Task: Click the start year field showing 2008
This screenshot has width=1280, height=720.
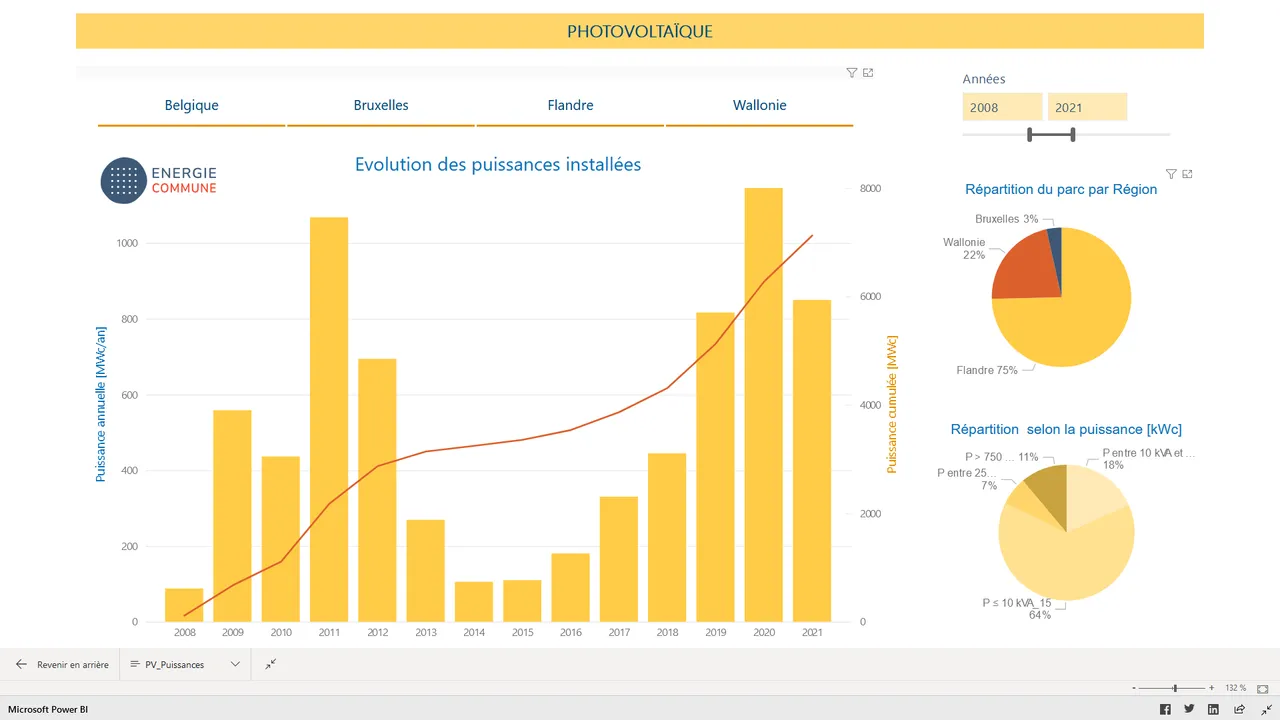Action: point(1003,107)
